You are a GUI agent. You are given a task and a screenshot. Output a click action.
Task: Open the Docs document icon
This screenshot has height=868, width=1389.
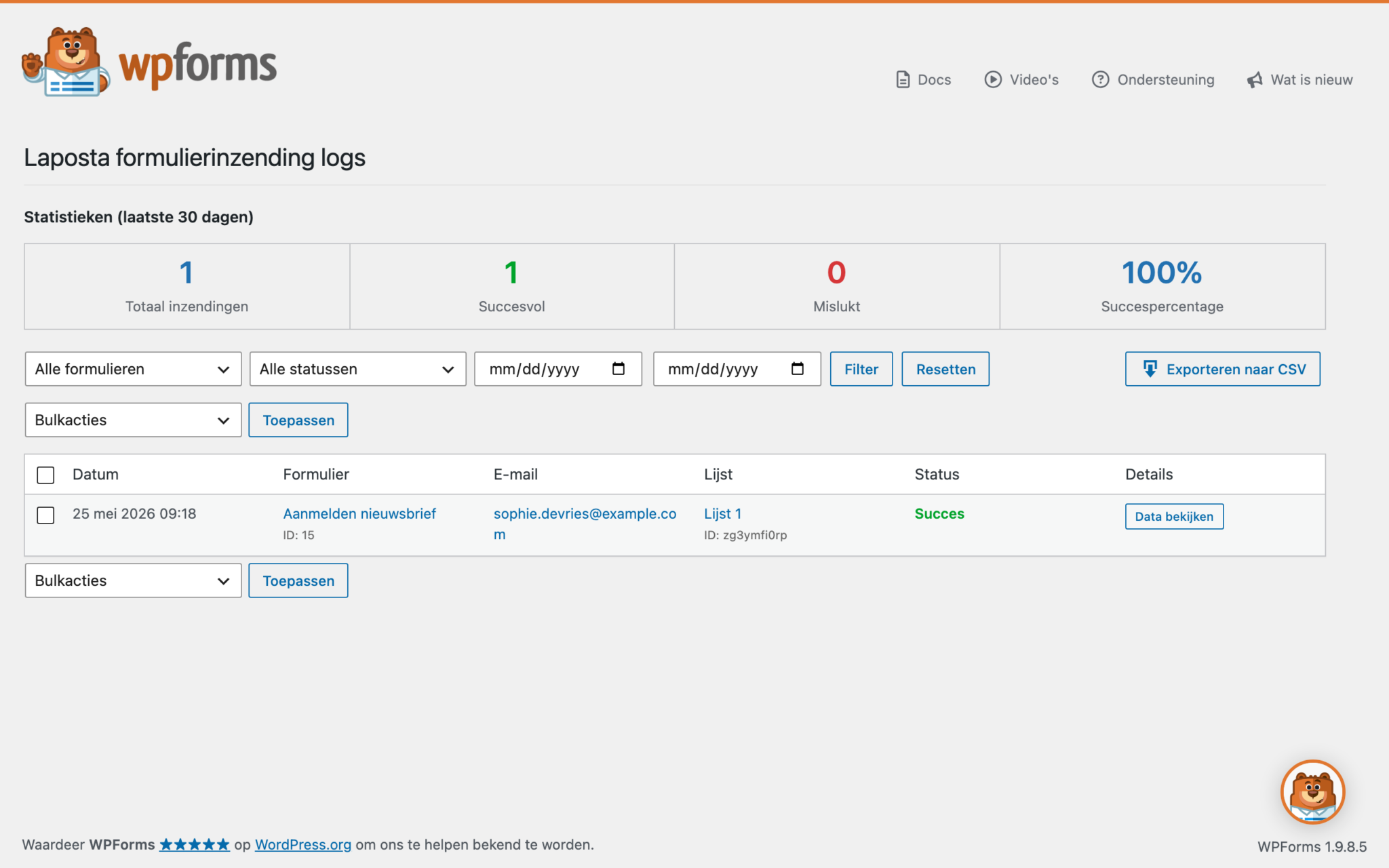(903, 80)
